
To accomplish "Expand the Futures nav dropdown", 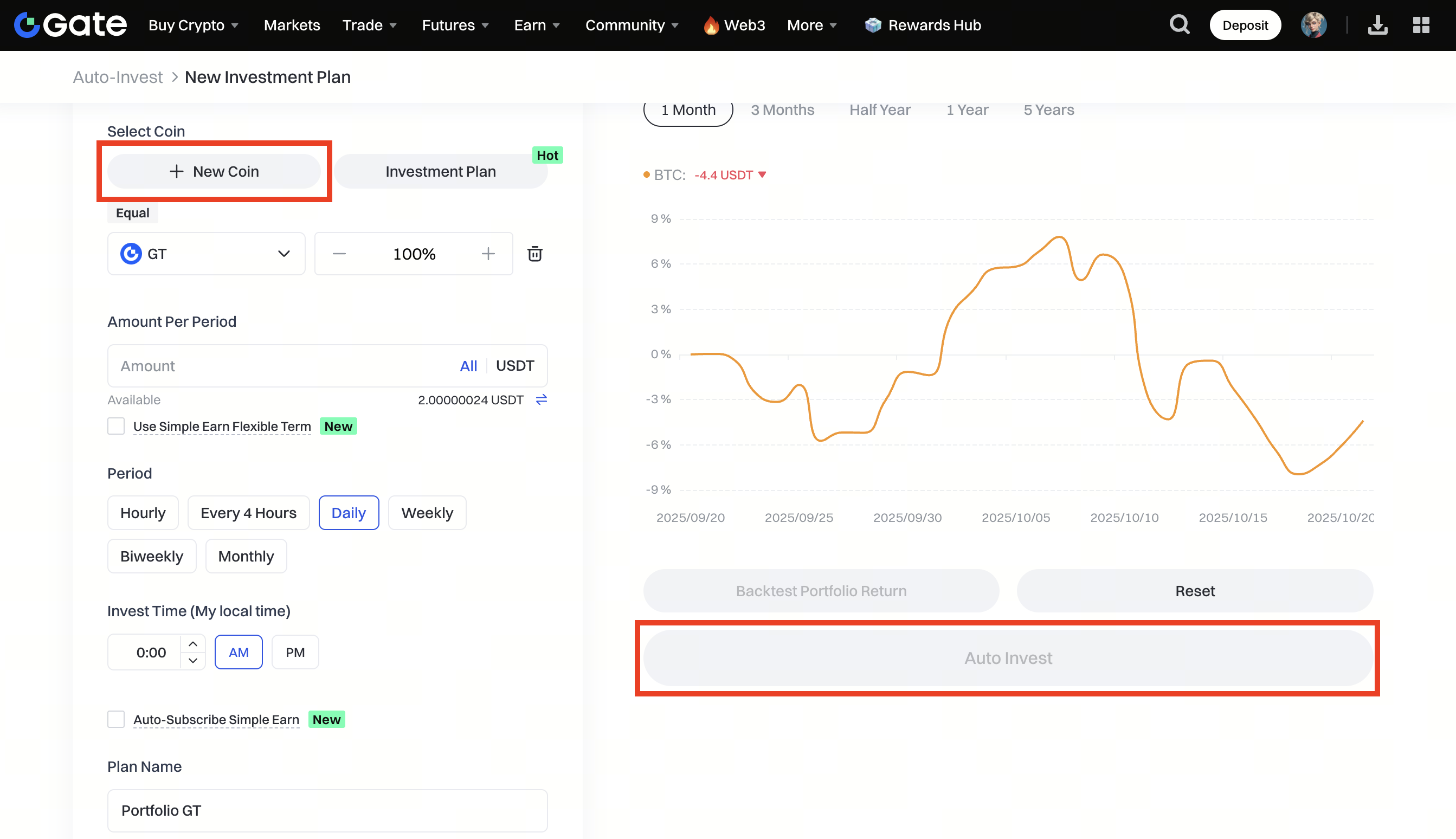I will (455, 25).
